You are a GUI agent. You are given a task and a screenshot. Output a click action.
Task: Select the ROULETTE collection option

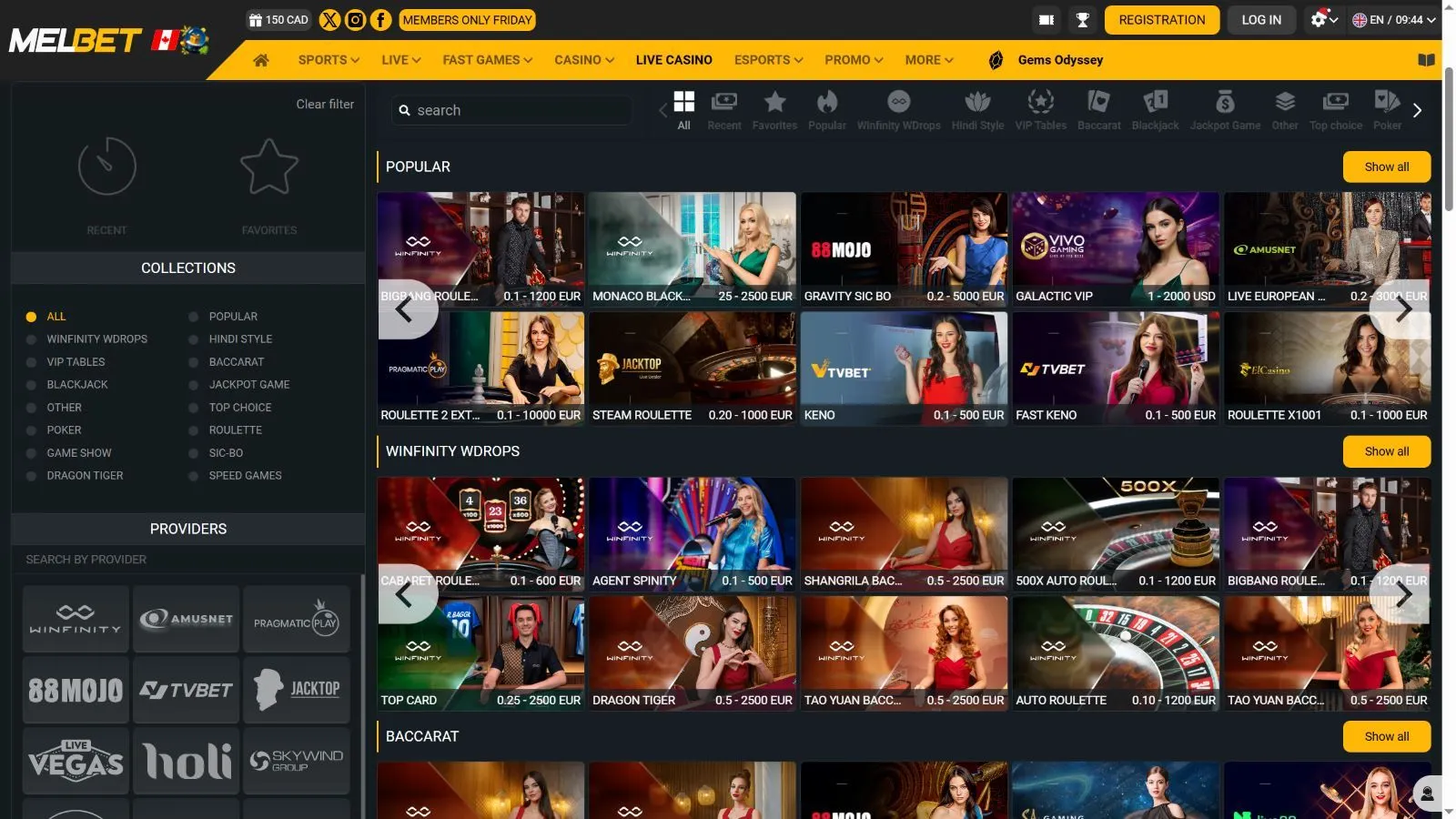point(226,430)
